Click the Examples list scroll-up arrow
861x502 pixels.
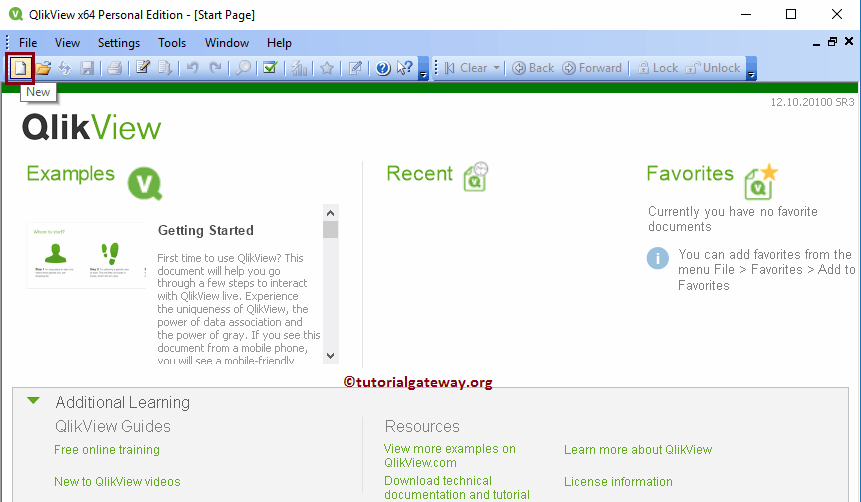pos(331,213)
